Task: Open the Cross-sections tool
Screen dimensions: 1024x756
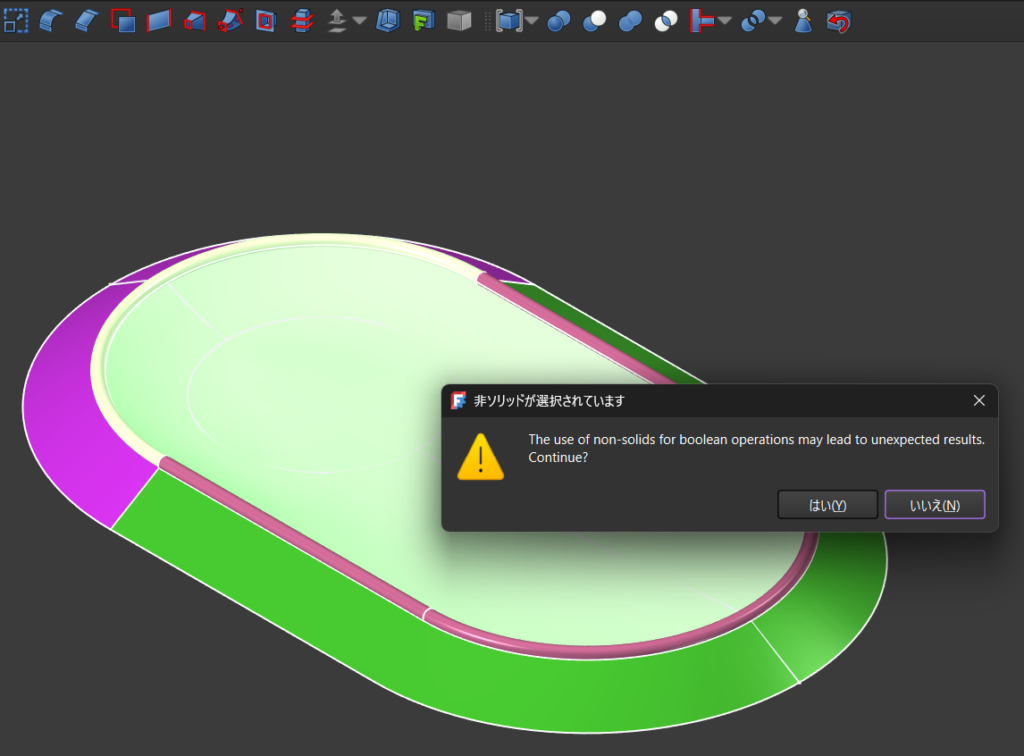Action: 300,20
